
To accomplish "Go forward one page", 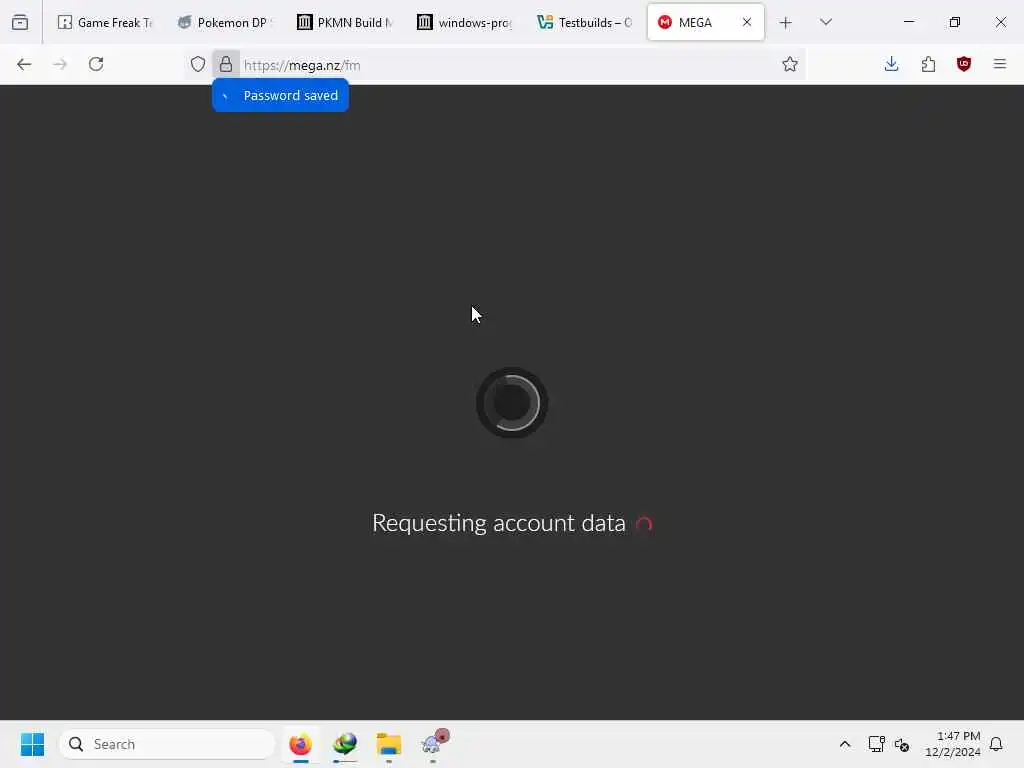I will [x=60, y=64].
